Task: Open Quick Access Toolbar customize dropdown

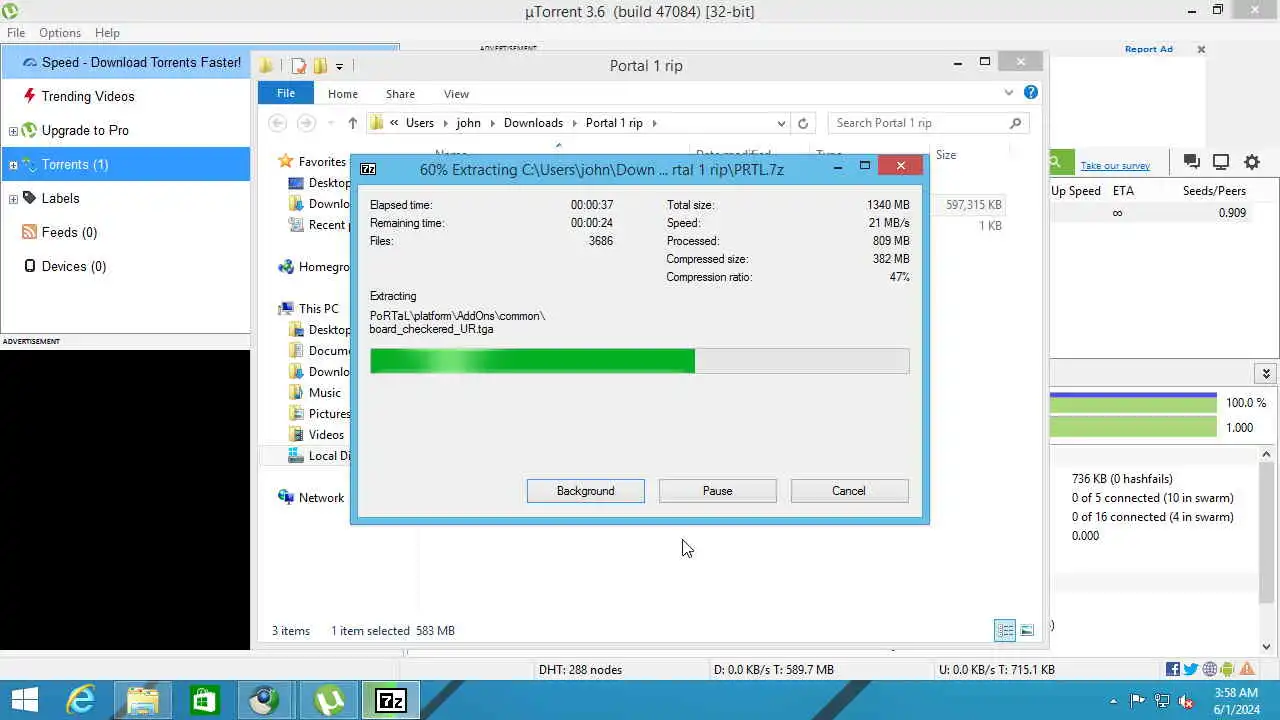Action: [340, 66]
